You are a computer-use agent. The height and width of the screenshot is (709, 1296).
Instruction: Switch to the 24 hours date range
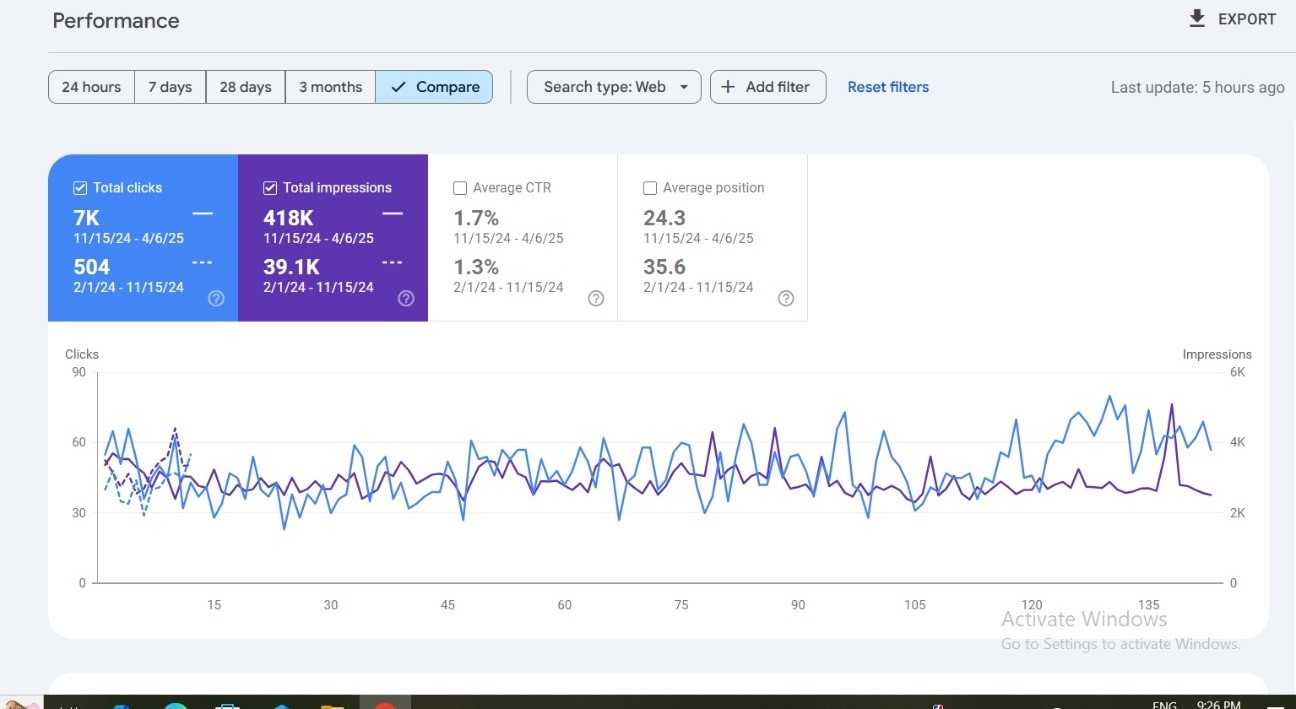pos(91,87)
